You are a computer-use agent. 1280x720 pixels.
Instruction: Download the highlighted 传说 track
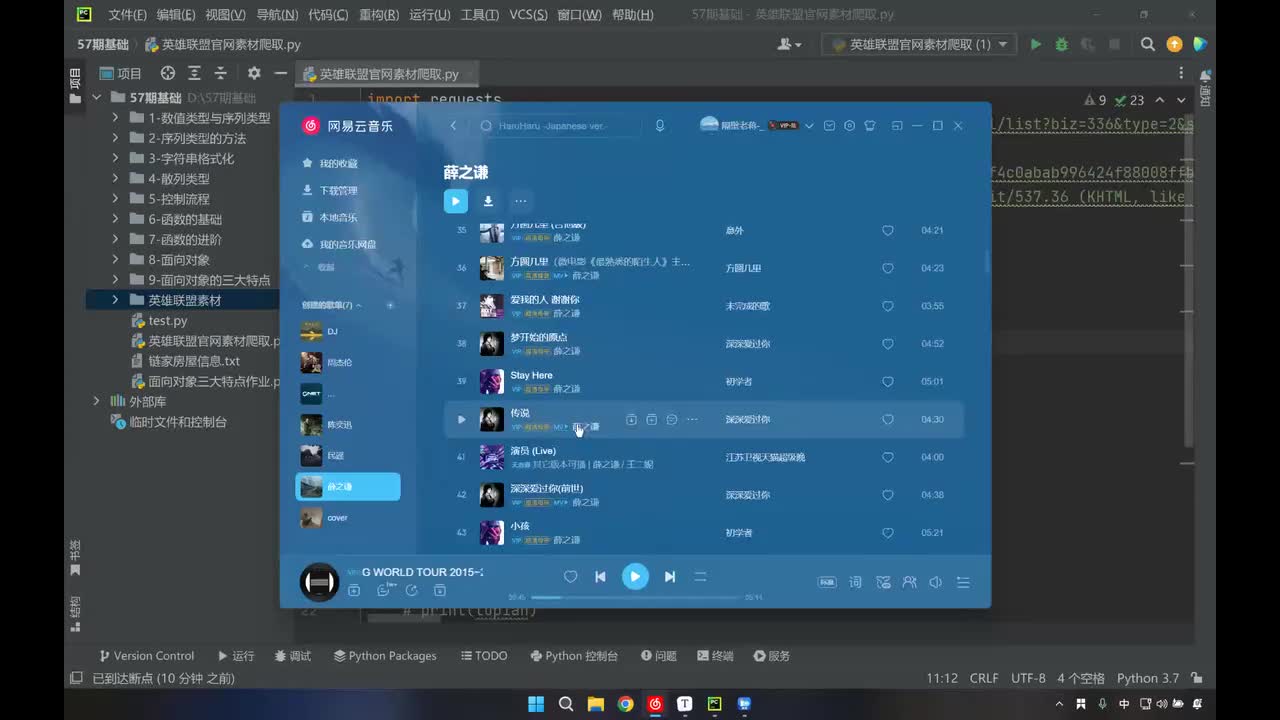631,420
